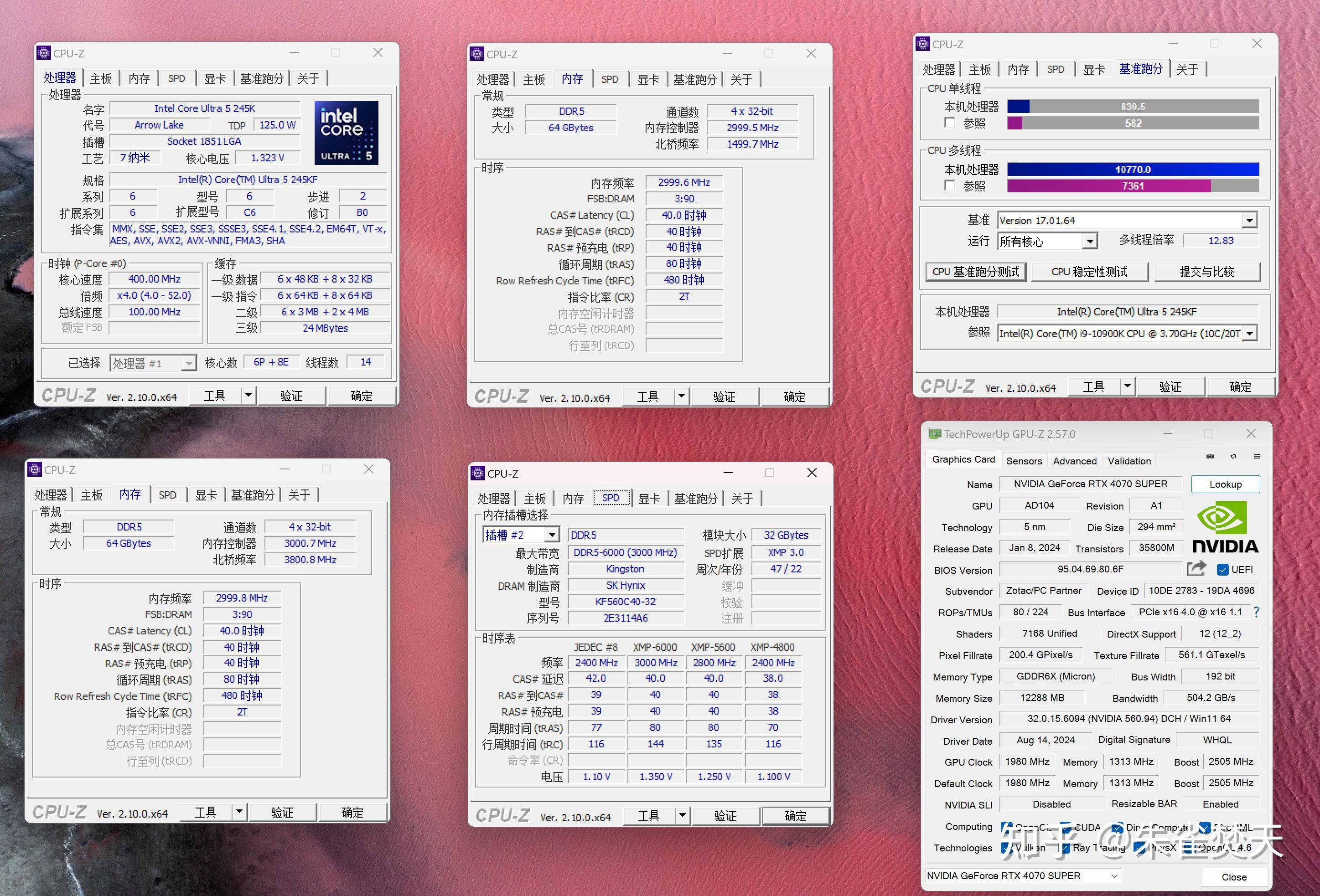Click the CPU 基准跑分测试 button

(975, 272)
